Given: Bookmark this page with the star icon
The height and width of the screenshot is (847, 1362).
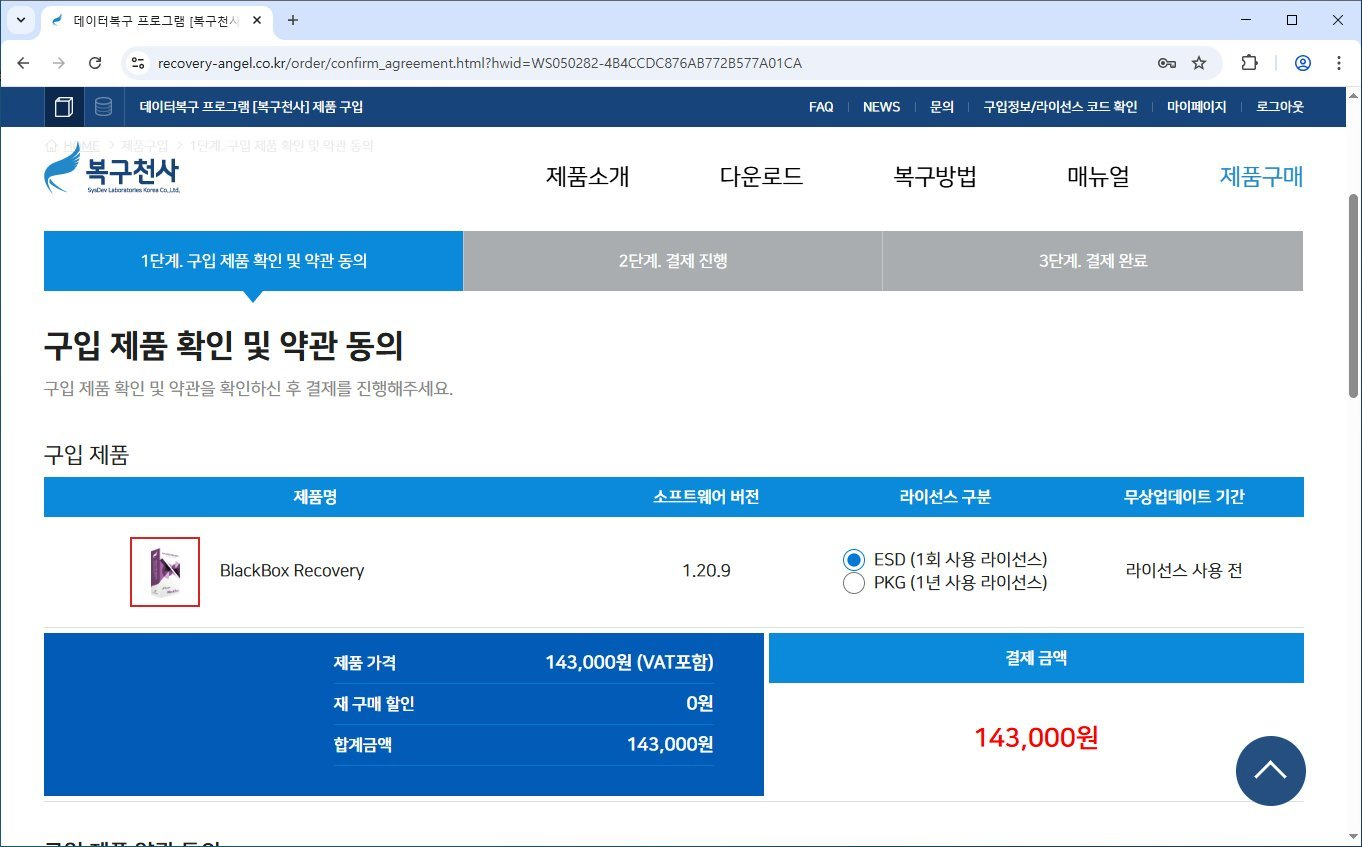Looking at the screenshot, I should click(1199, 63).
